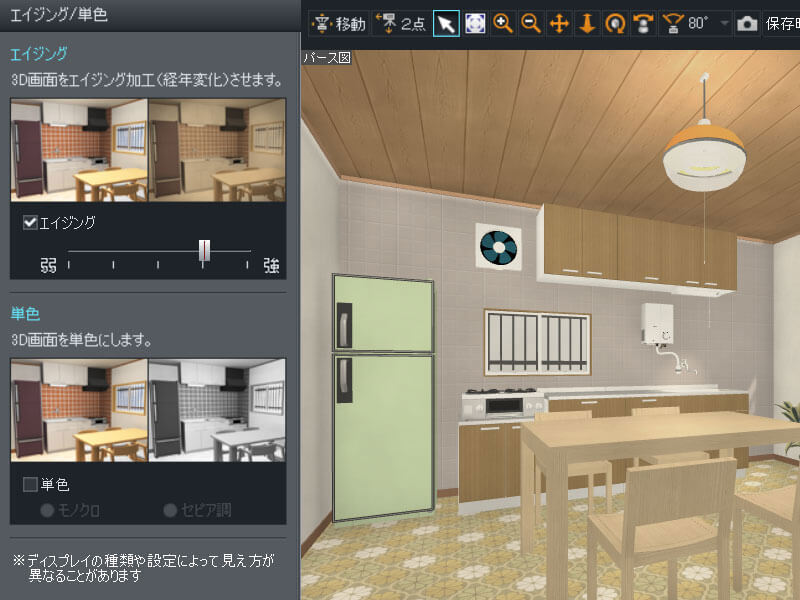Click the look-around camera rotate icon
The width and height of the screenshot is (800, 600).
pyautogui.click(x=645, y=23)
